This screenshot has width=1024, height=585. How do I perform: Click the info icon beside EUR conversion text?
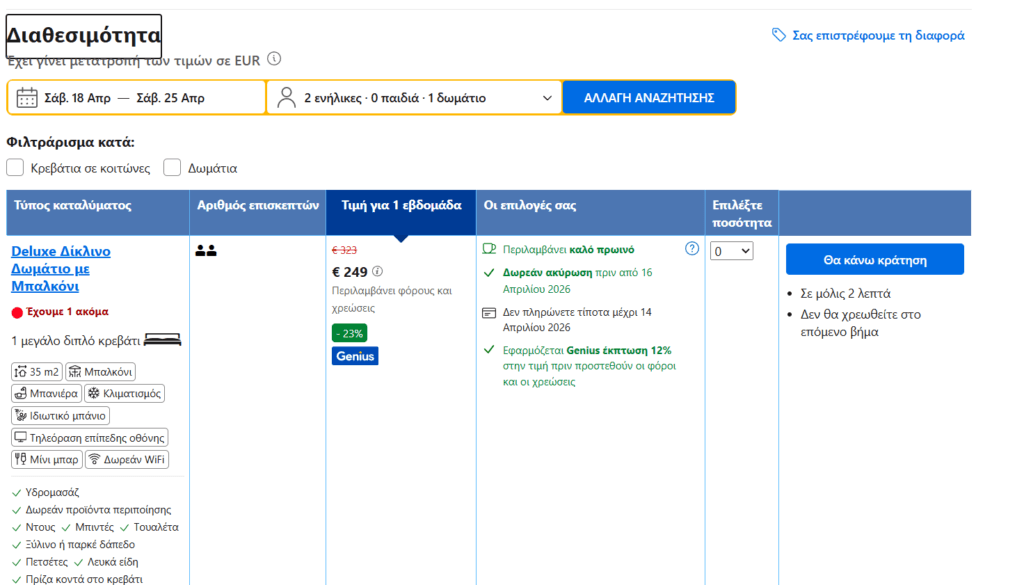pos(274,59)
